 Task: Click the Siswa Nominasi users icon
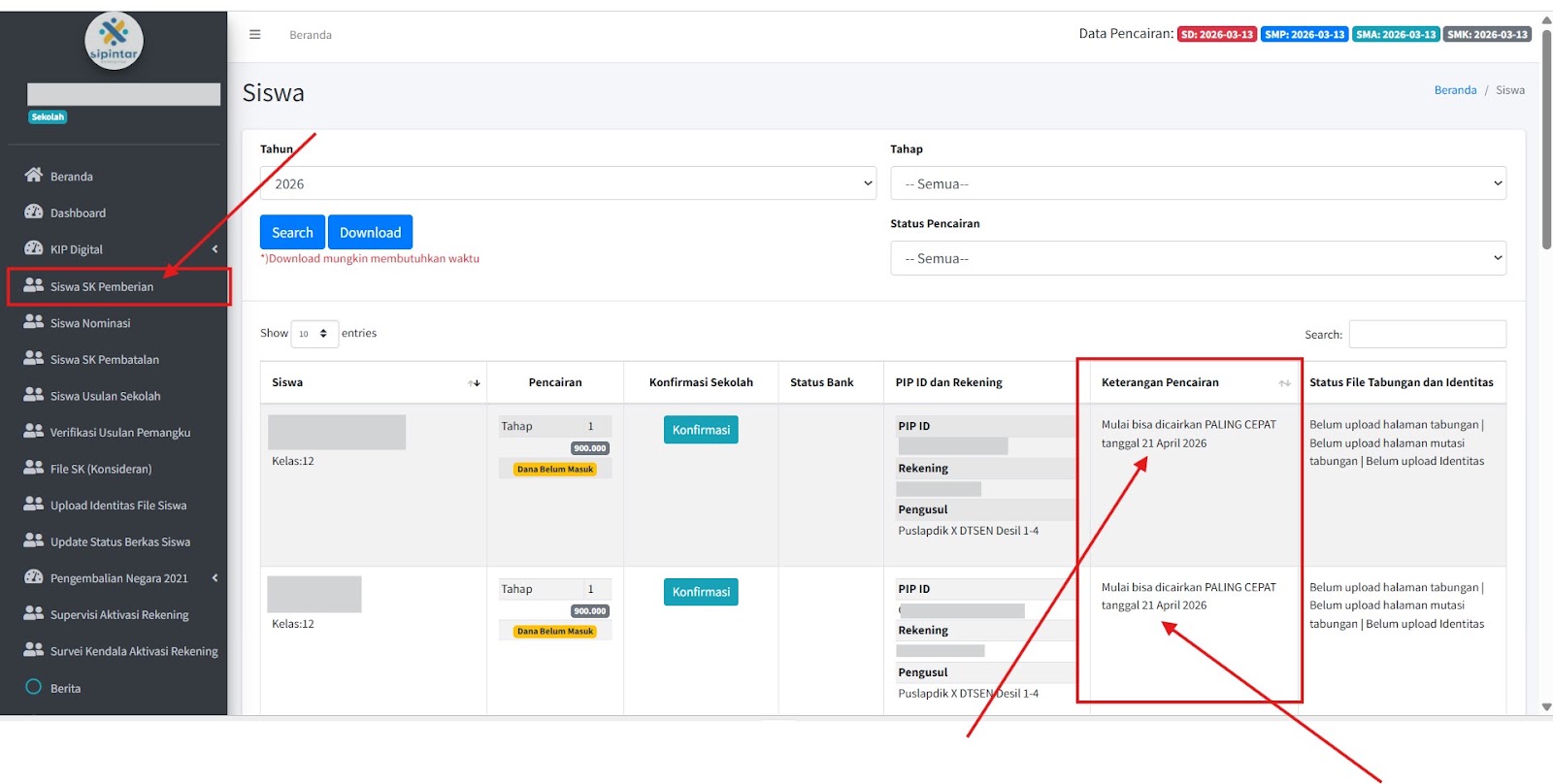[x=34, y=322]
